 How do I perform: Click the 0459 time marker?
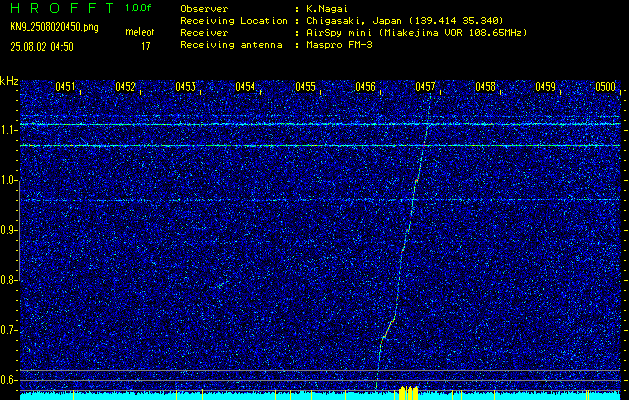click(x=546, y=86)
